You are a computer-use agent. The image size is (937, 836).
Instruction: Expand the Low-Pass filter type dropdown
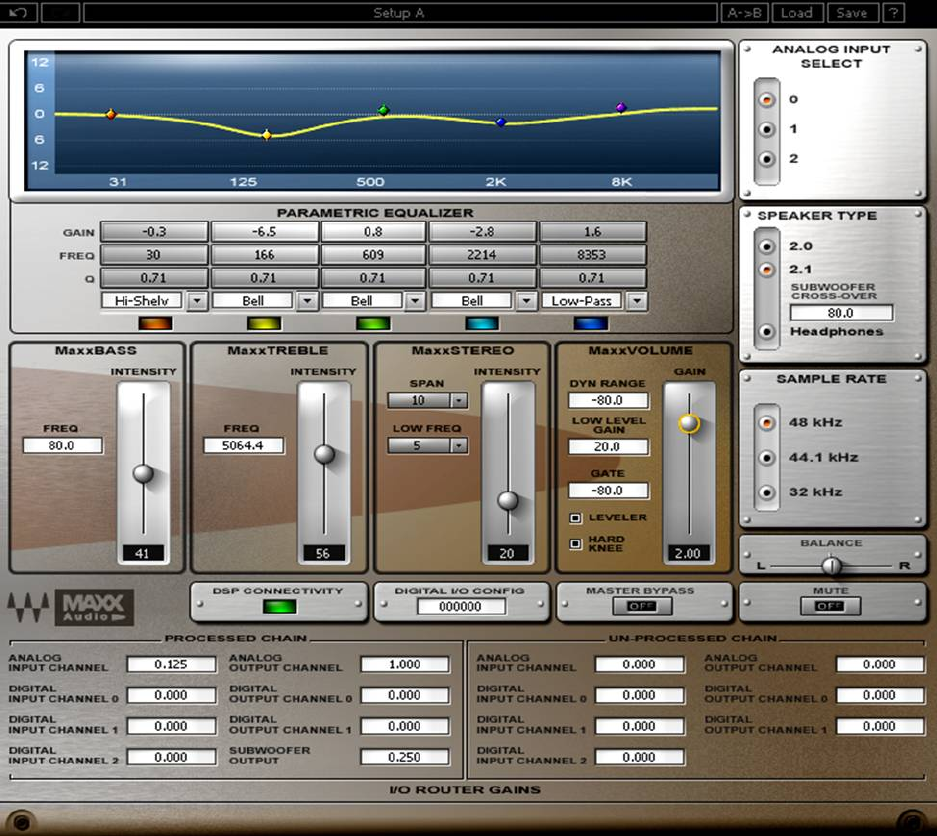click(x=637, y=300)
